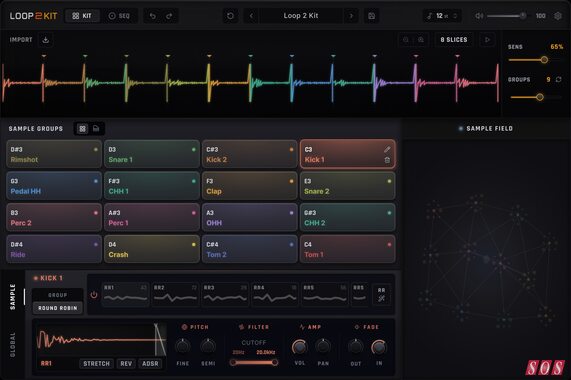Play the sliced loop
Screen dimensions: 571x380
tap(487, 40)
